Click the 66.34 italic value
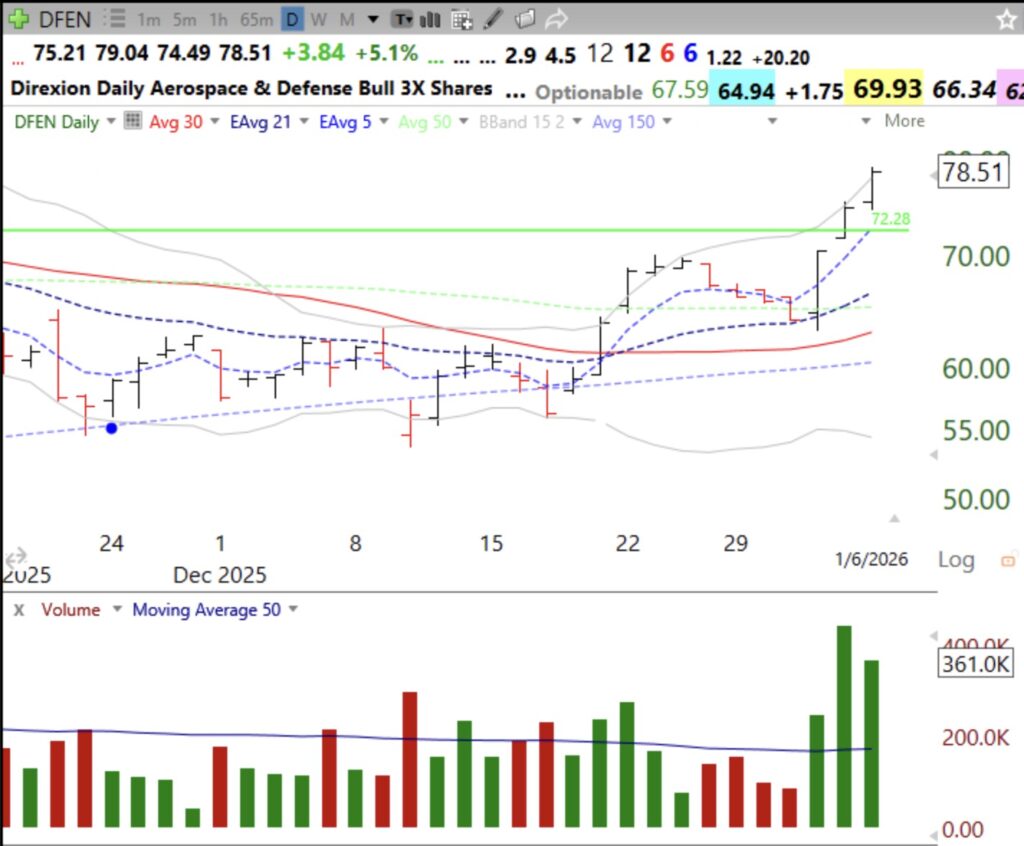Image resolution: width=1024 pixels, height=846 pixels. [964, 89]
